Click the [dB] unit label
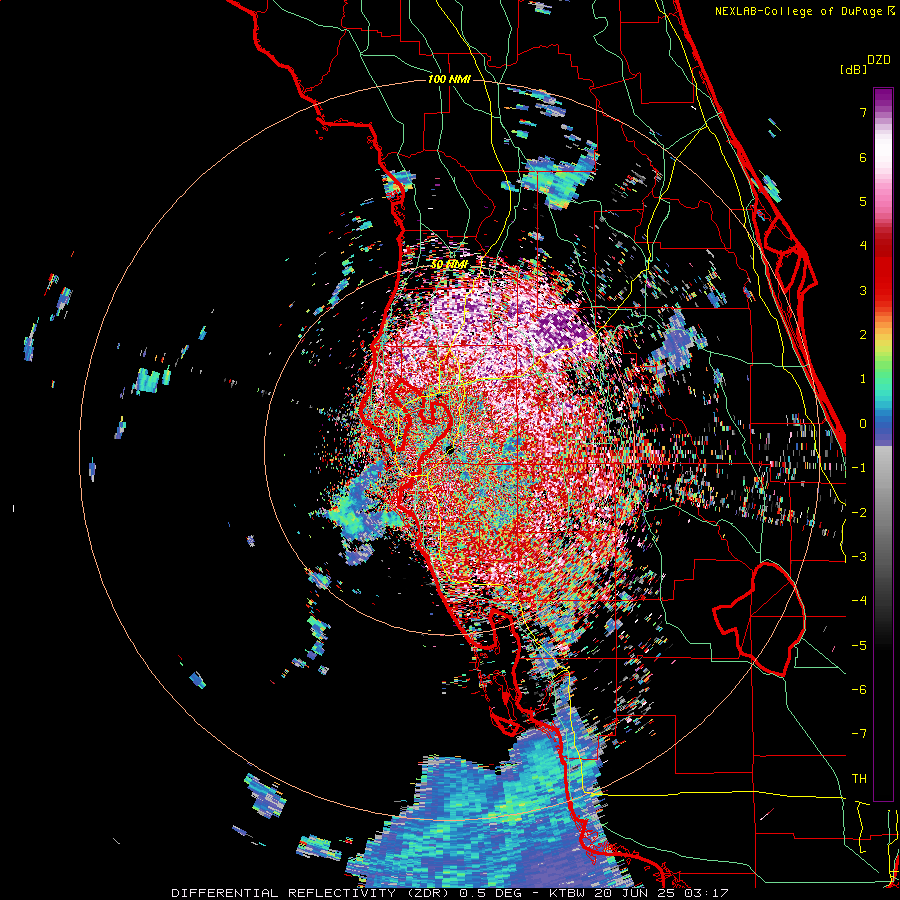This screenshot has width=900, height=900. coord(853,69)
